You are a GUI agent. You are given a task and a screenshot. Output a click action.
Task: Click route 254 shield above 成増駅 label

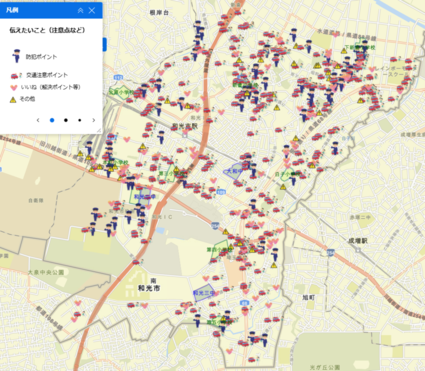330,252
